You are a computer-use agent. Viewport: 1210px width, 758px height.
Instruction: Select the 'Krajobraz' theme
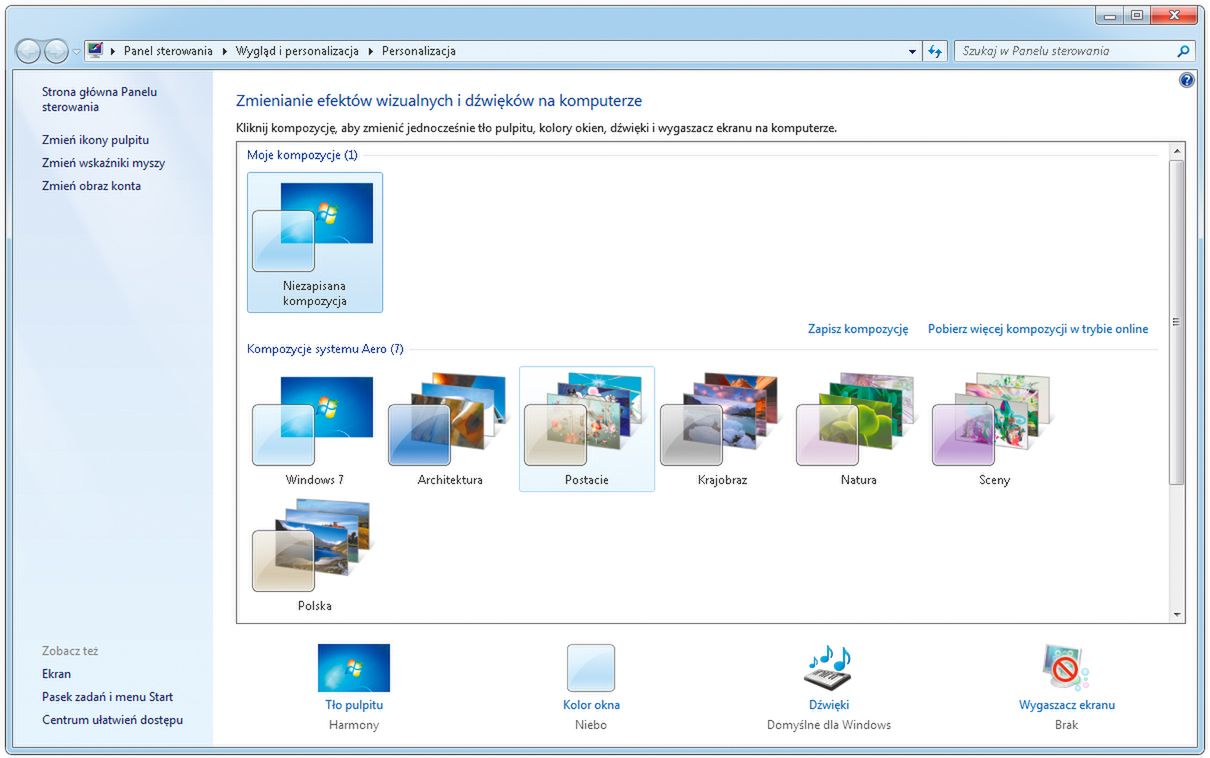pos(722,430)
